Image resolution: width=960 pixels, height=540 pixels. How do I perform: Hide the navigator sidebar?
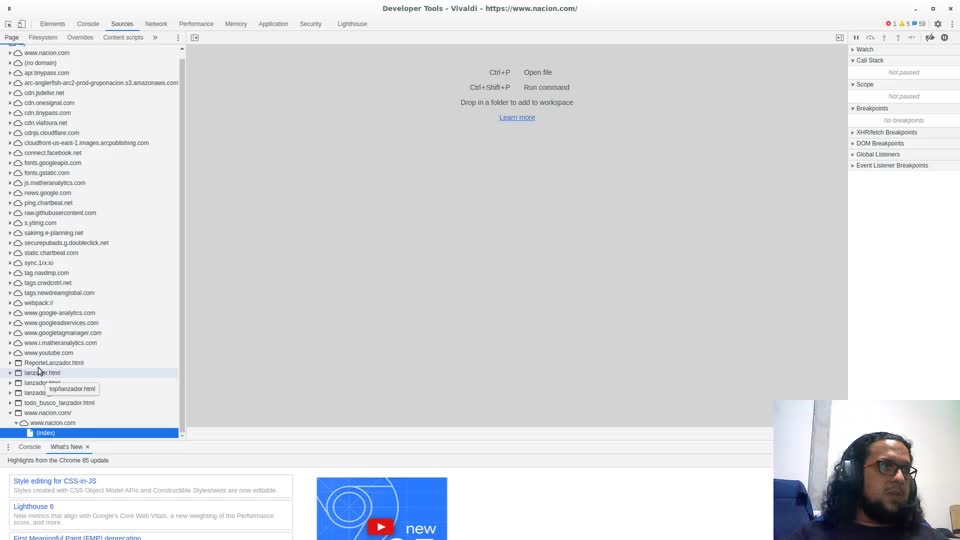pos(195,37)
